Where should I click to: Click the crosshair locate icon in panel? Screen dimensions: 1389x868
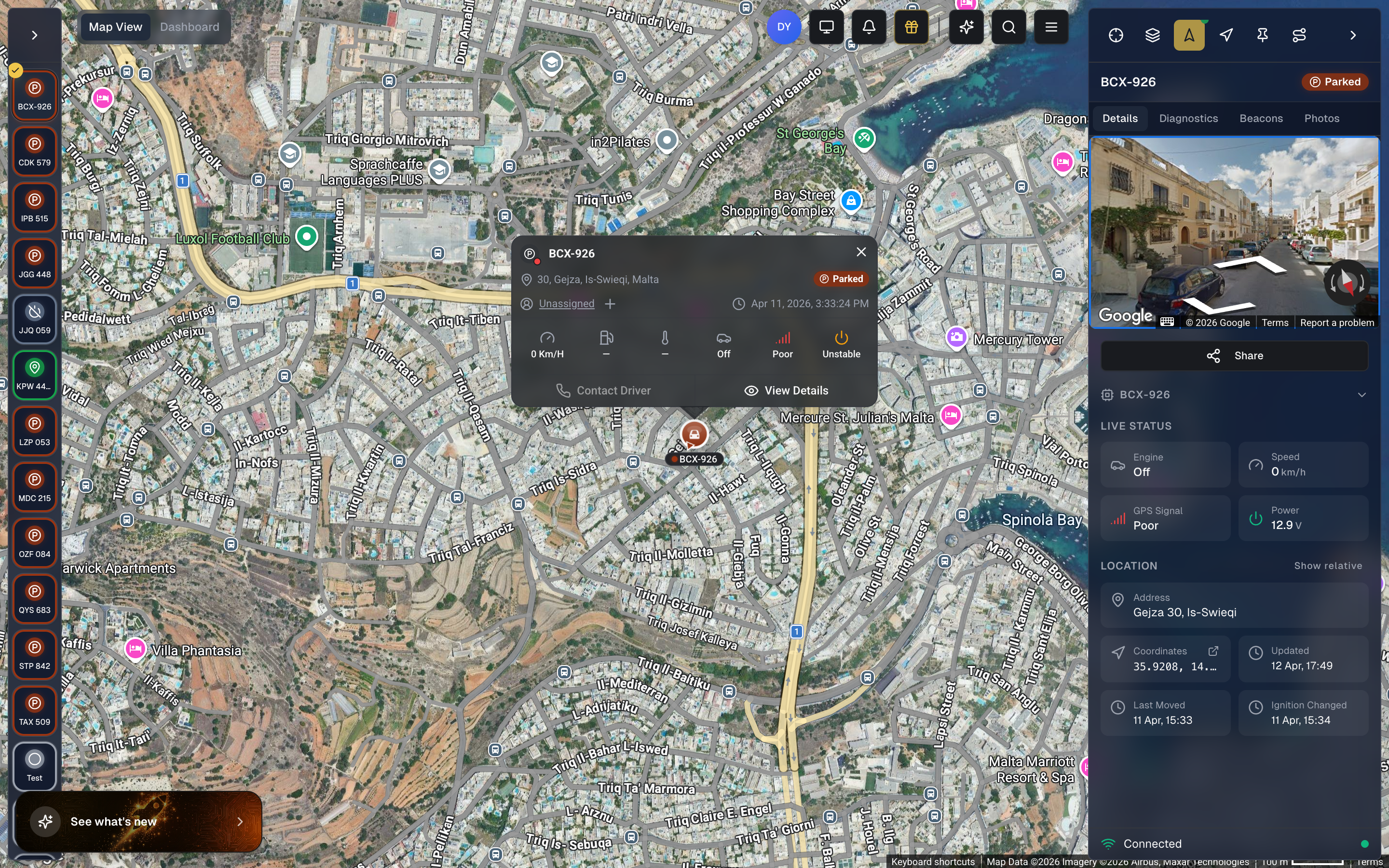[1116, 36]
